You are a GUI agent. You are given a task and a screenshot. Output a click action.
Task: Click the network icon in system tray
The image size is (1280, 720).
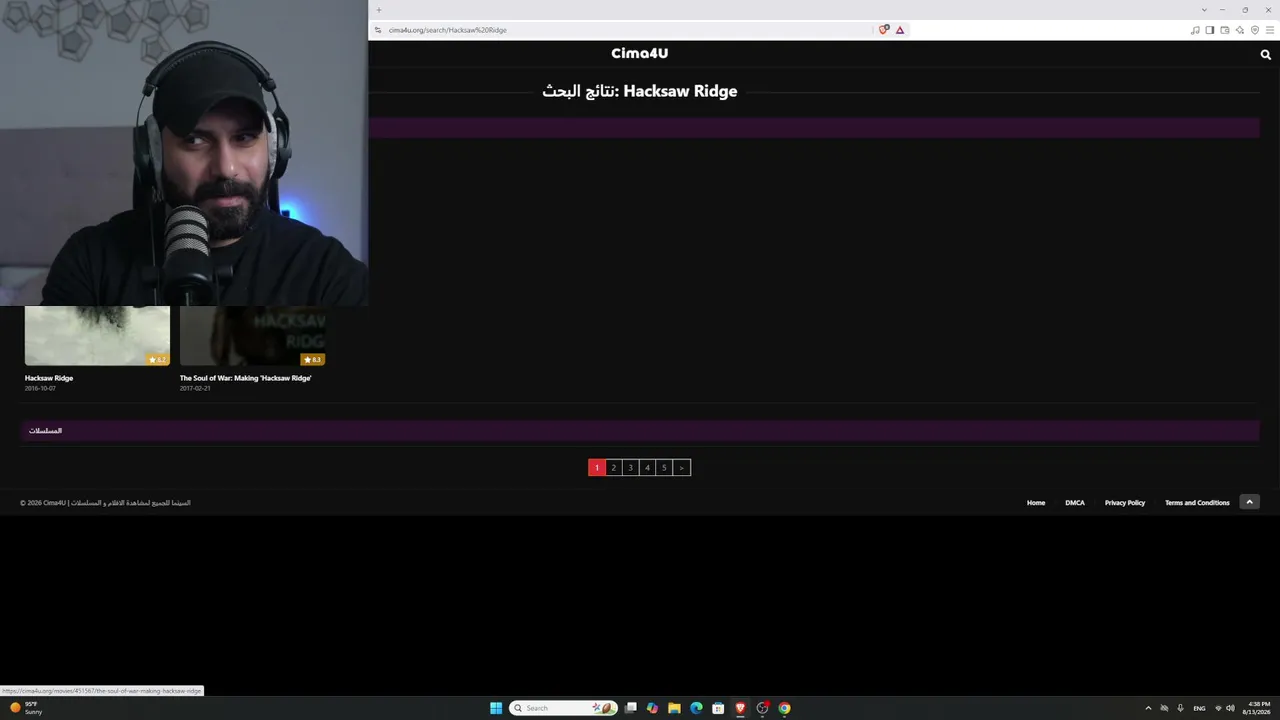1218,708
